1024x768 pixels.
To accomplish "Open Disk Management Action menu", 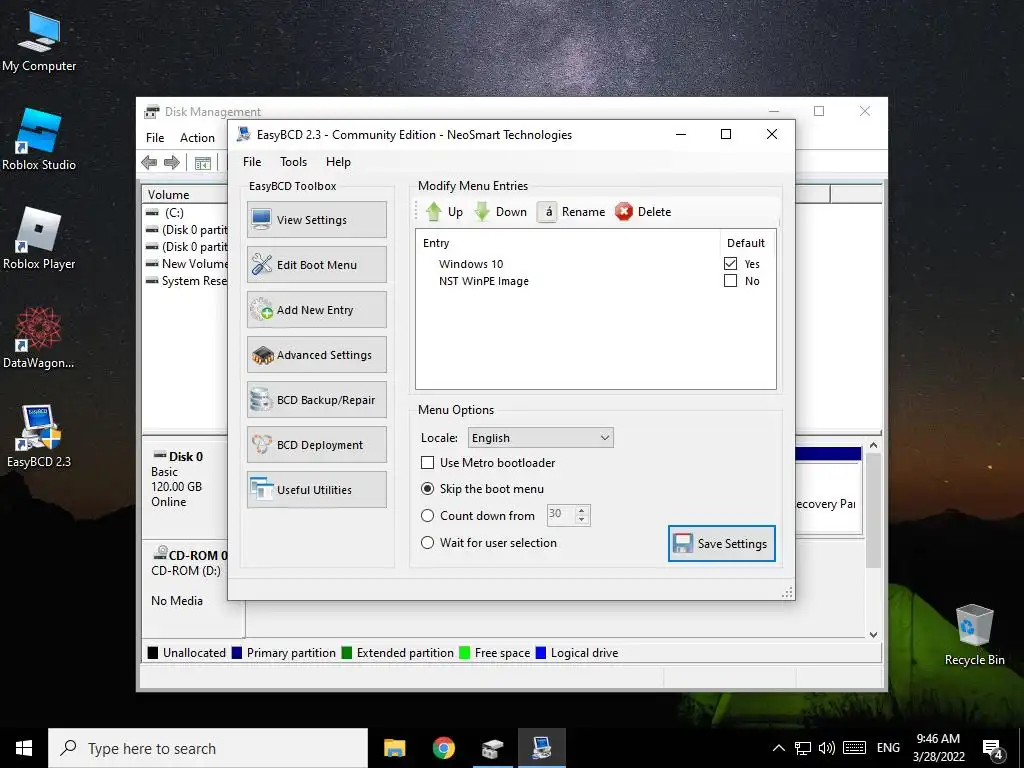I will click(x=197, y=138).
